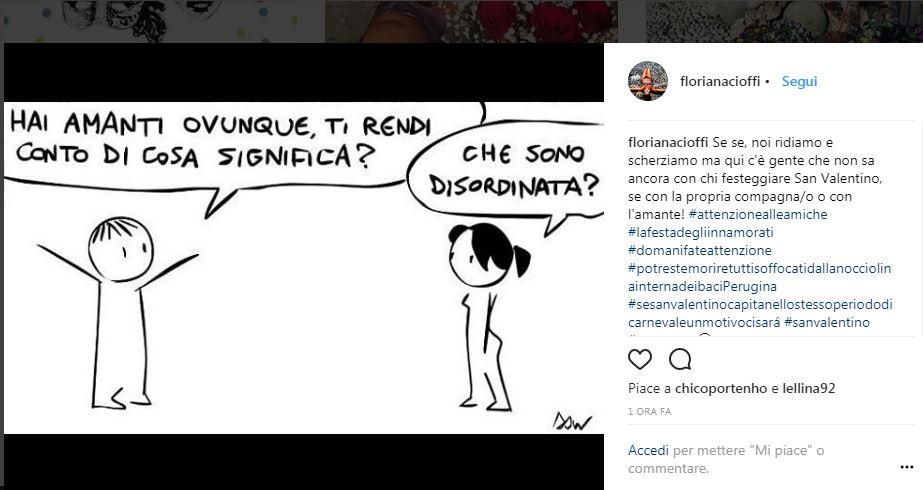Select the red roses thumbnail behind the post
The height and width of the screenshot is (490, 923).
tap(471, 21)
